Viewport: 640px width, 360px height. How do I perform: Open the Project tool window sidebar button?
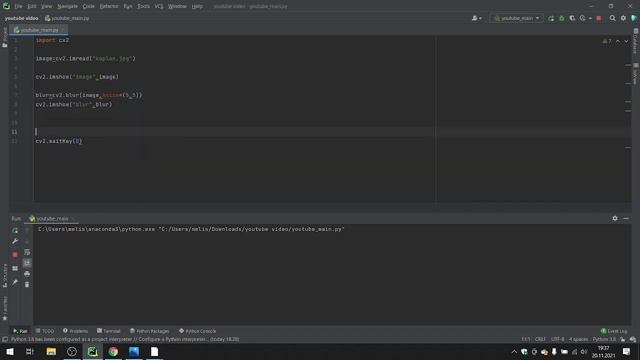click(4, 38)
